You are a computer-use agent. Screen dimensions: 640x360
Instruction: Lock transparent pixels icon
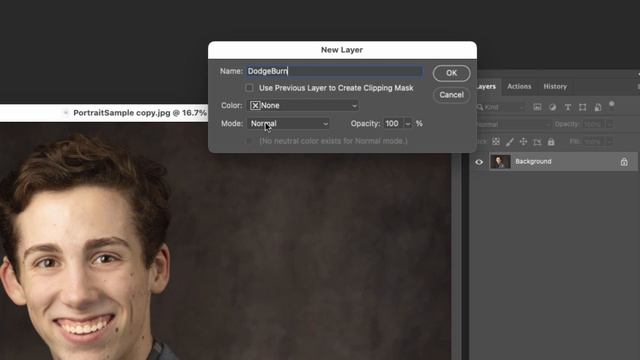click(x=496, y=142)
